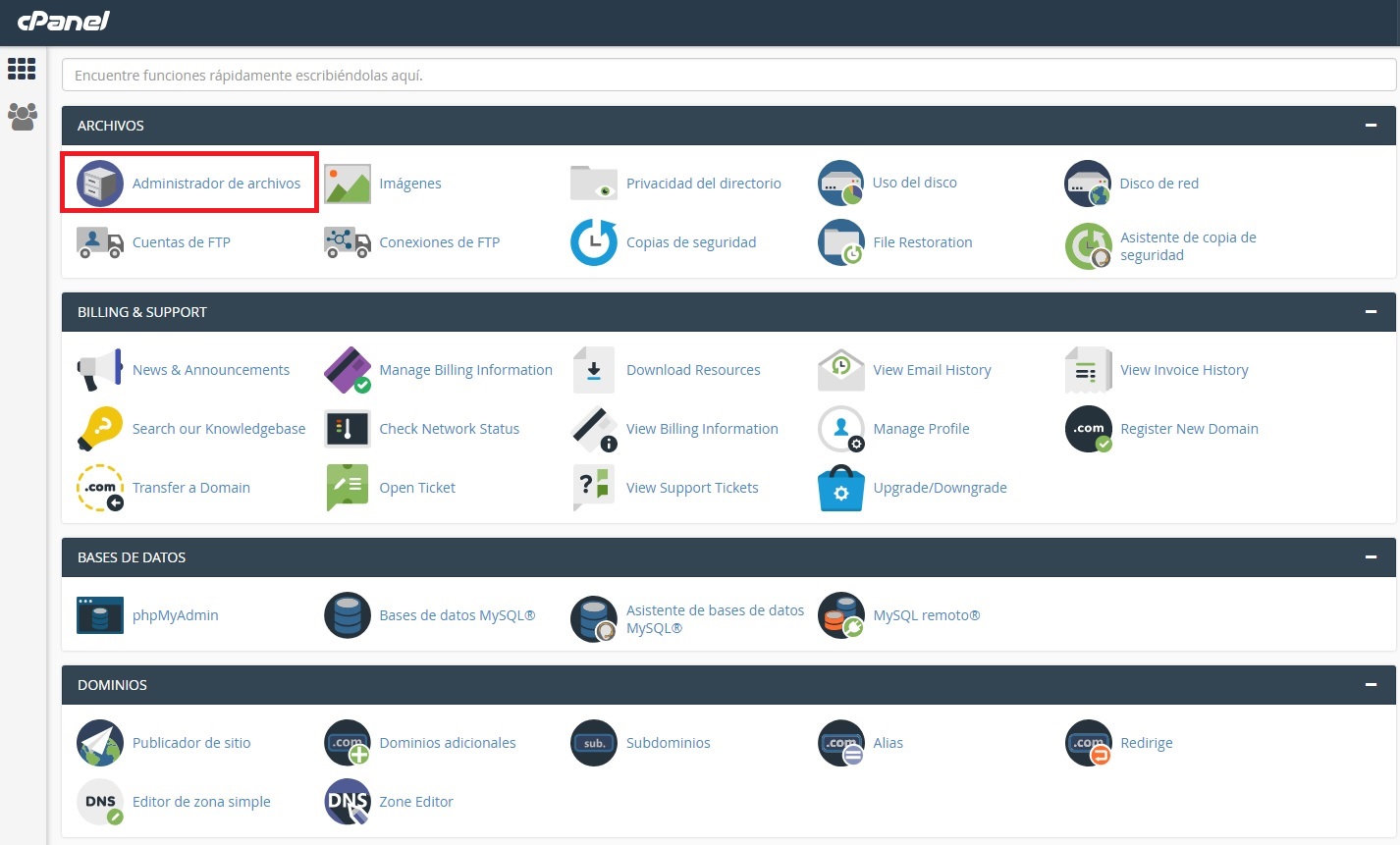Click the Manage Profile link text
Viewport: 1400px width, 845px height.
pos(921,429)
